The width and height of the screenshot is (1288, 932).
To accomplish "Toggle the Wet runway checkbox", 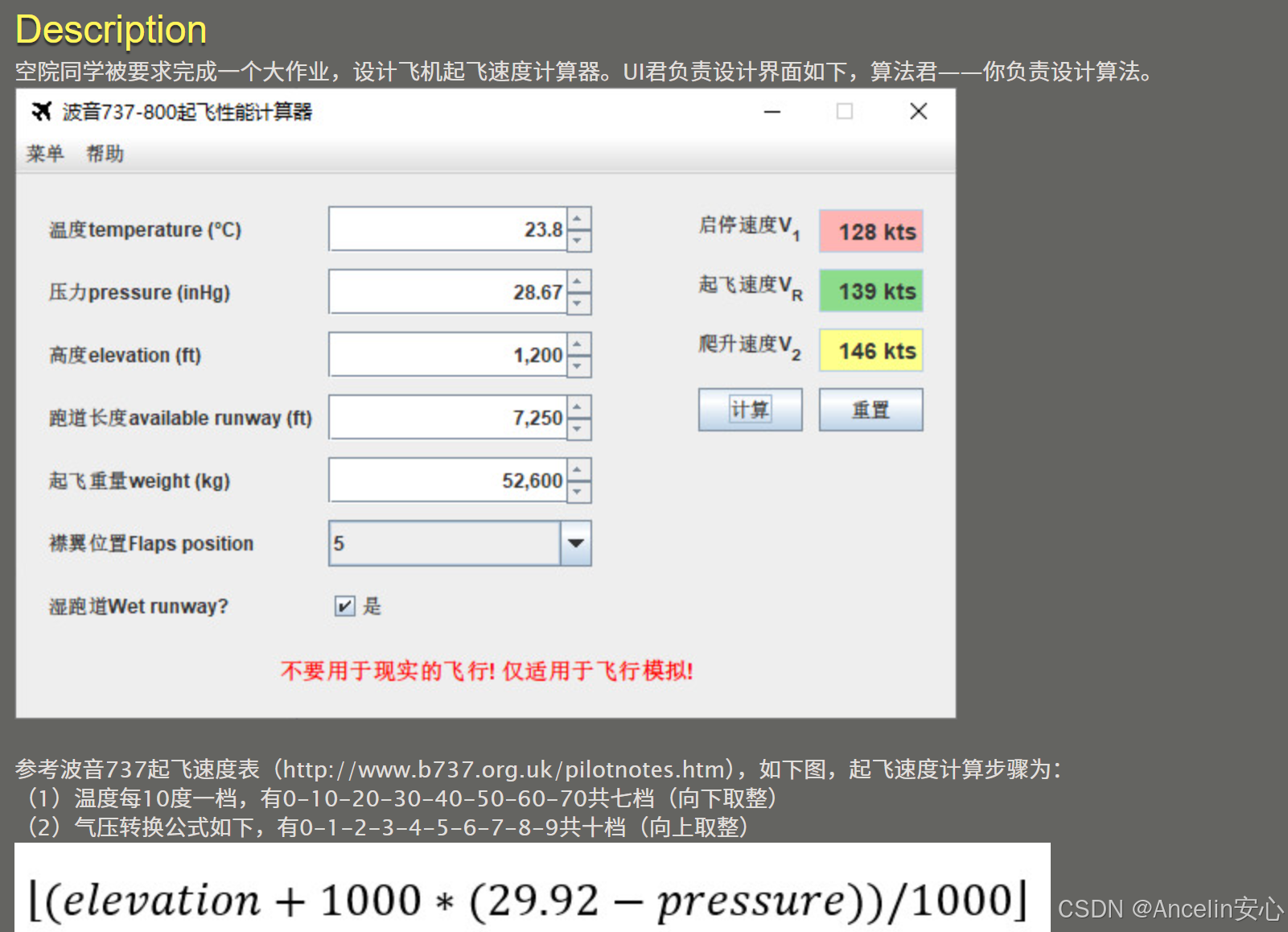I will point(344,606).
